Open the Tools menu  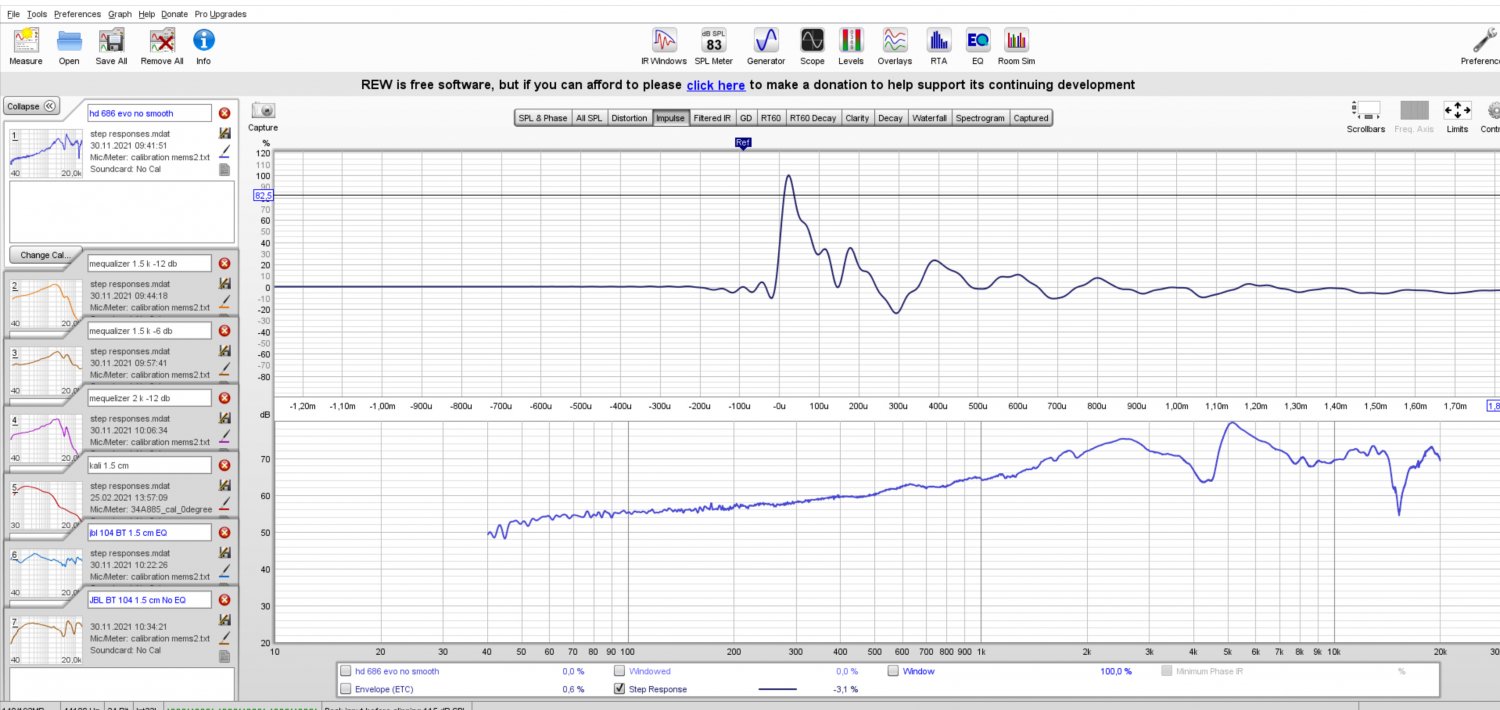(37, 14)
